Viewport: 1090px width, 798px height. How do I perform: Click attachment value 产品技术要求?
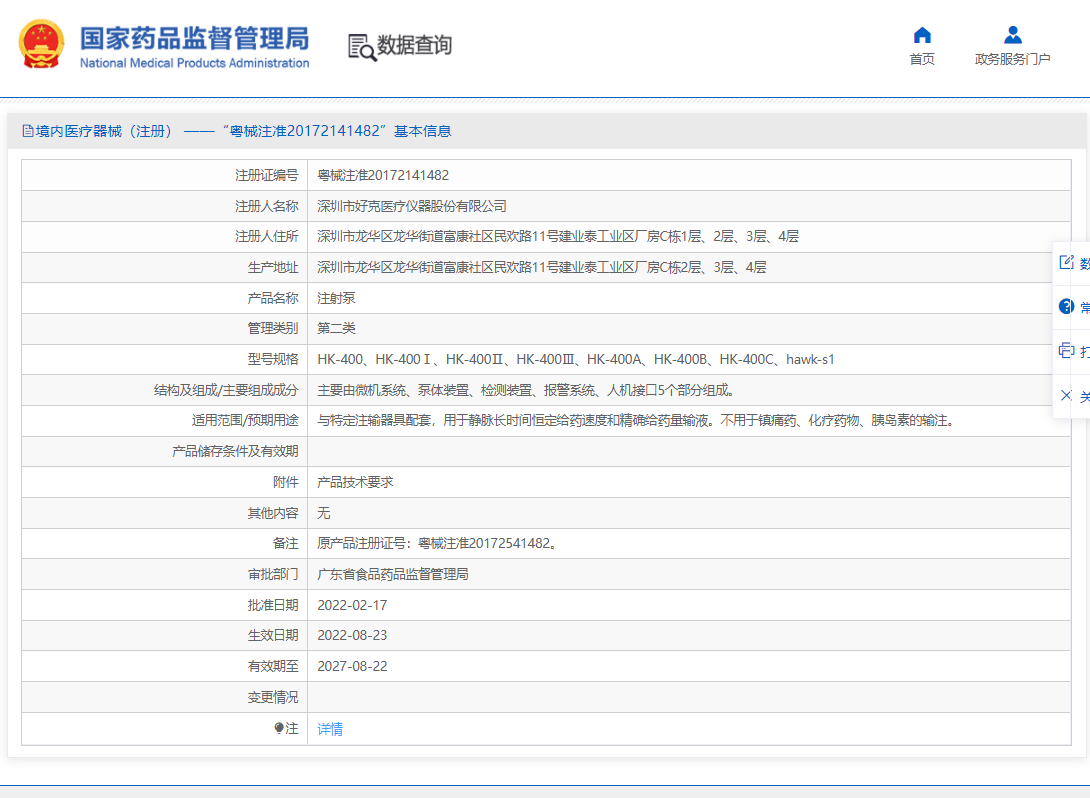(355, 482)
